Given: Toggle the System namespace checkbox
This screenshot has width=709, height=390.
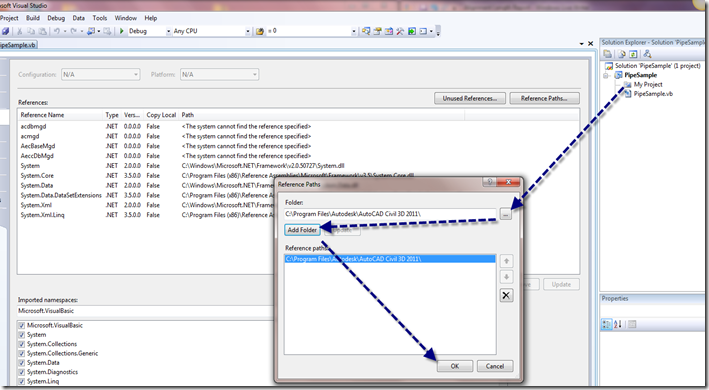Looking at the screenshot, I should point(22,335).
